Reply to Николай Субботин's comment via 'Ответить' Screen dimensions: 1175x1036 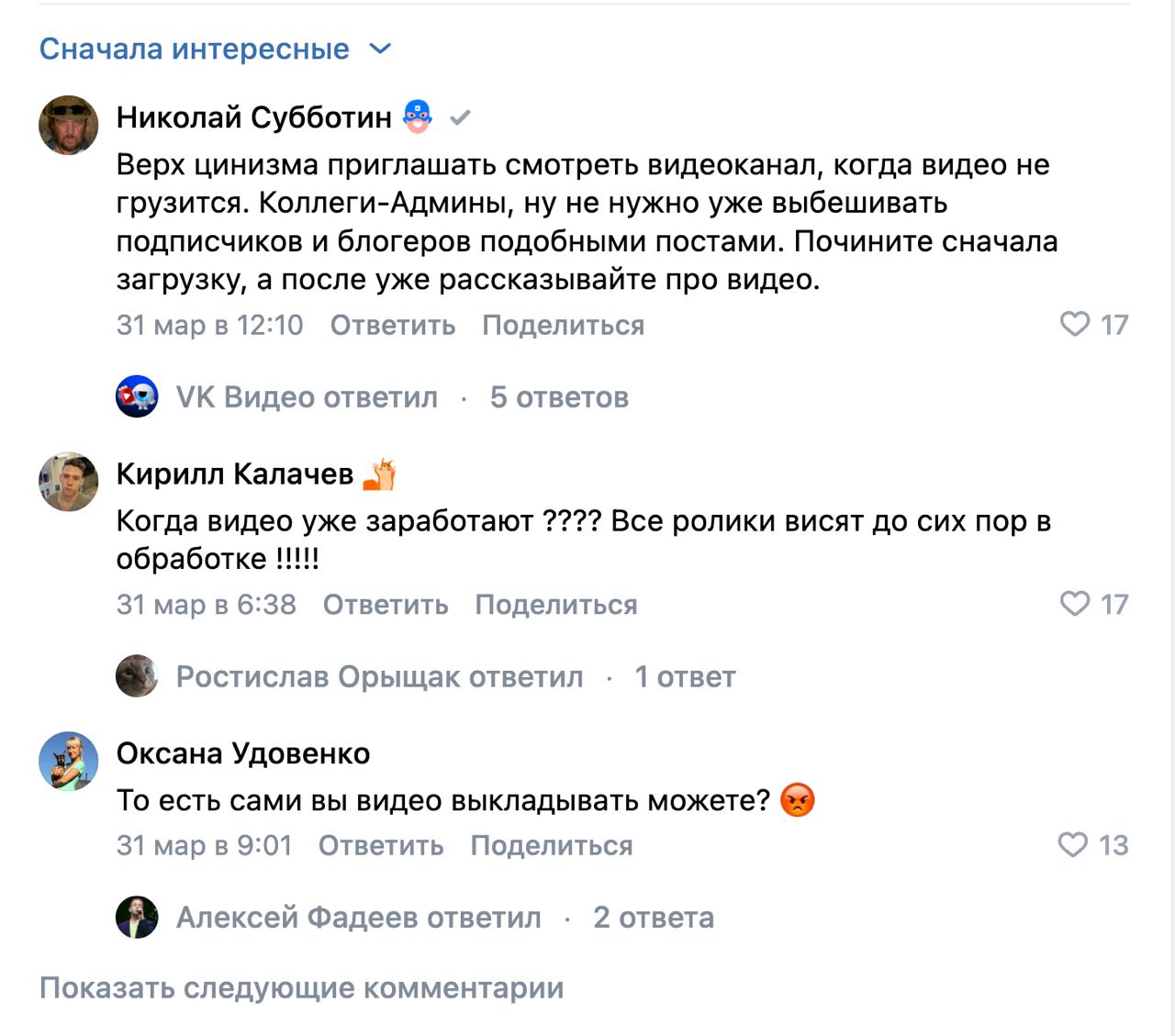tap(392, 325)
